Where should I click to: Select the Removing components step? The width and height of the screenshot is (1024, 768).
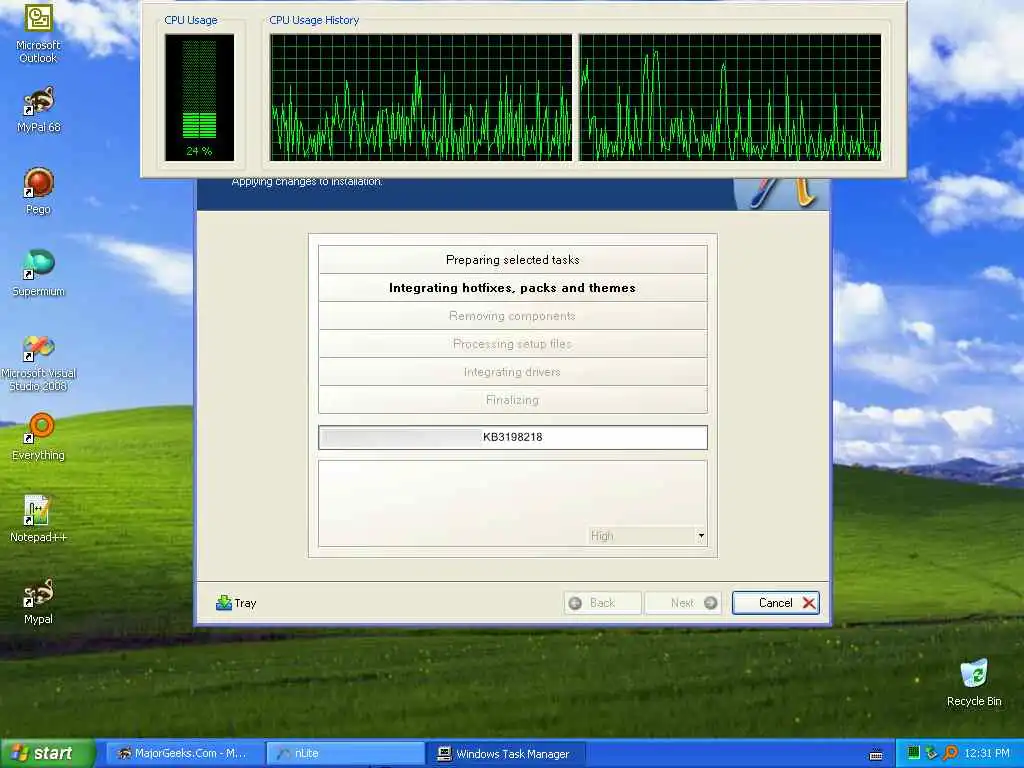[513, 316]
